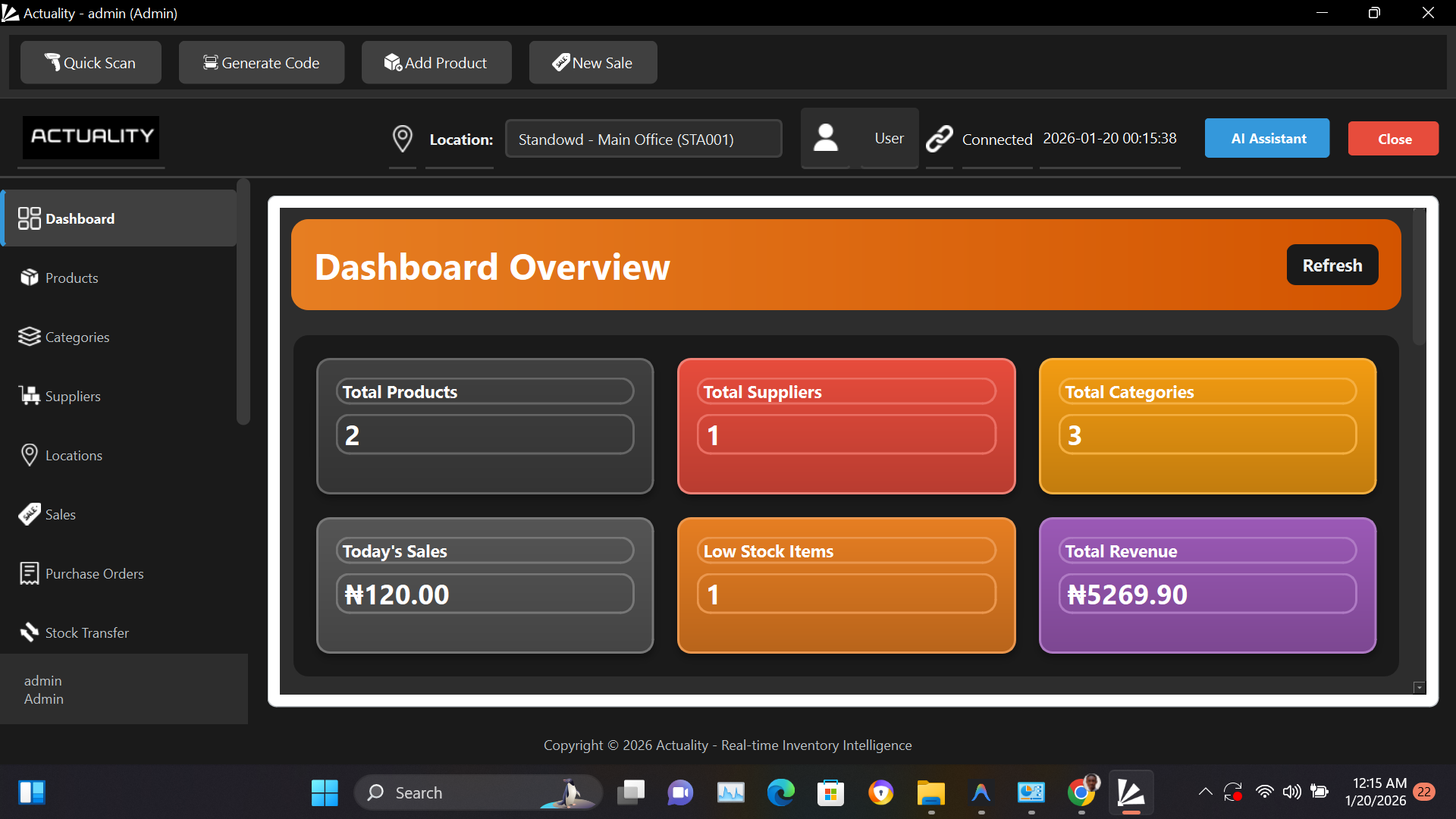Refresh the Dashboard Overview
Screen dimensions: 1456x819
[x=1332, y=265]
